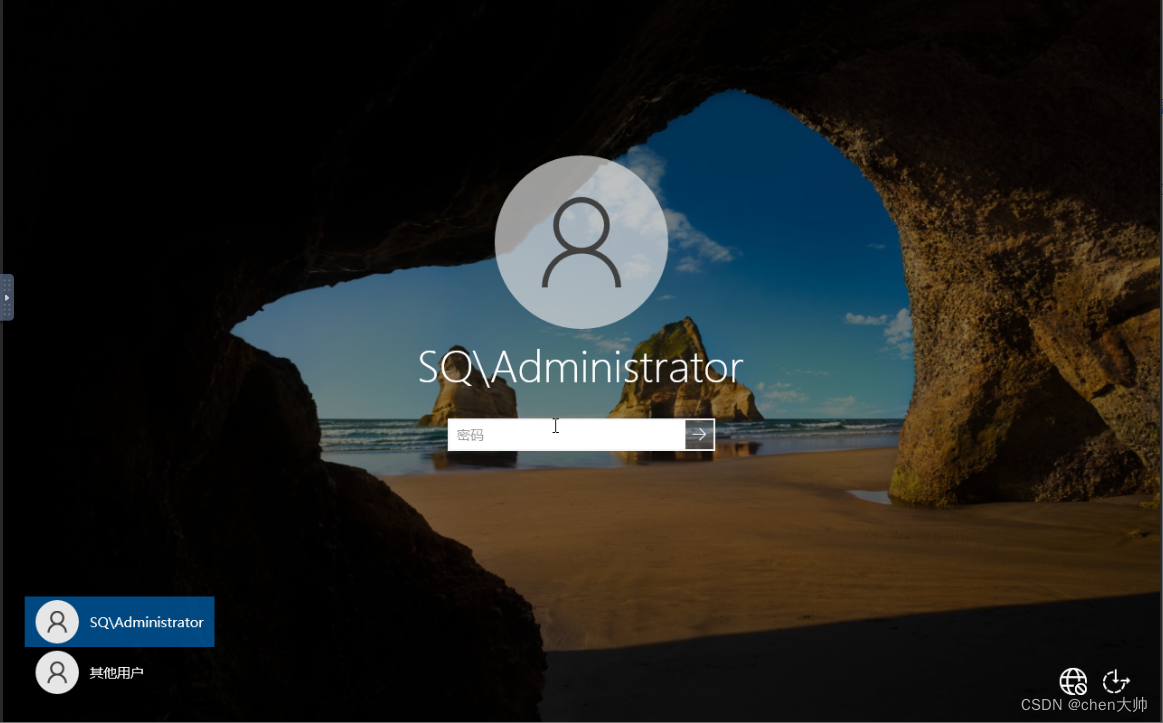This screenshot has height=723, width=1163.
Task: Submit password with the arrow button
Action: point(699,435)
